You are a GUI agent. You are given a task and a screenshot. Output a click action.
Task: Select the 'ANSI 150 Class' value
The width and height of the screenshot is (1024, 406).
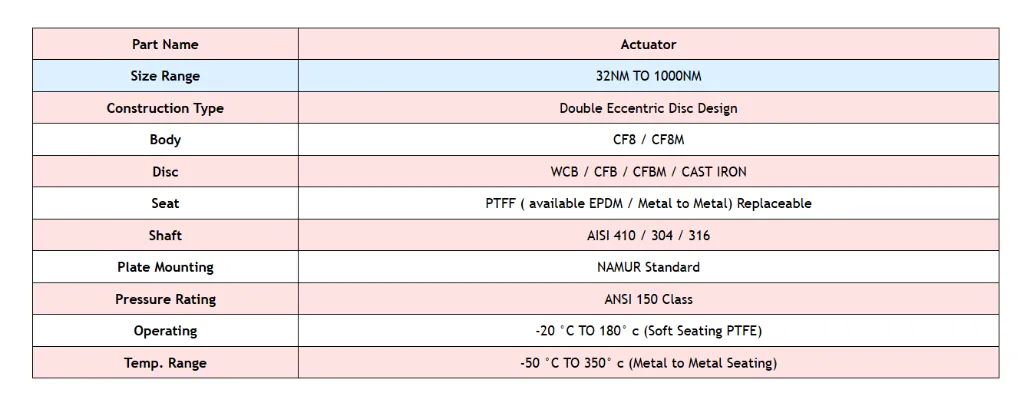648,299
